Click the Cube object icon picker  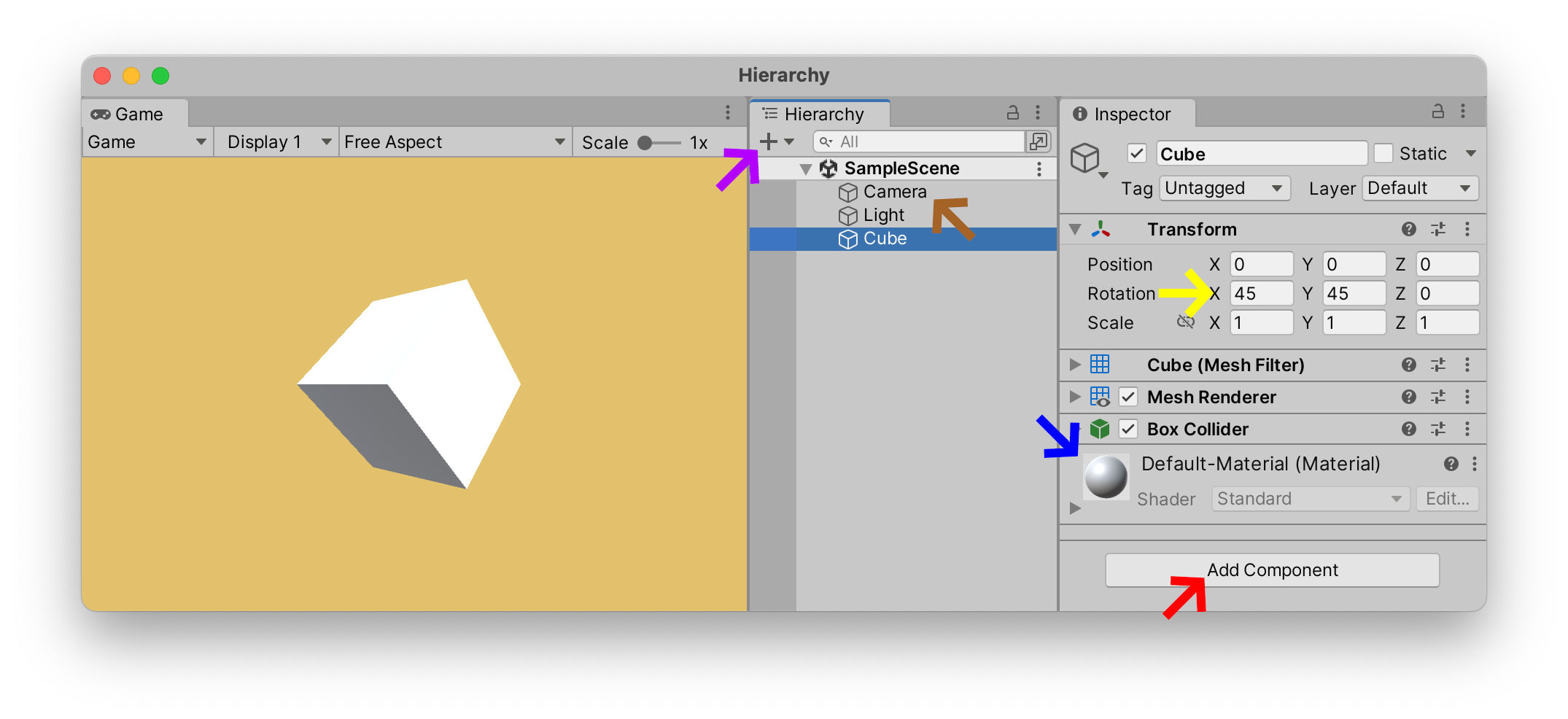click(1087, 159)
